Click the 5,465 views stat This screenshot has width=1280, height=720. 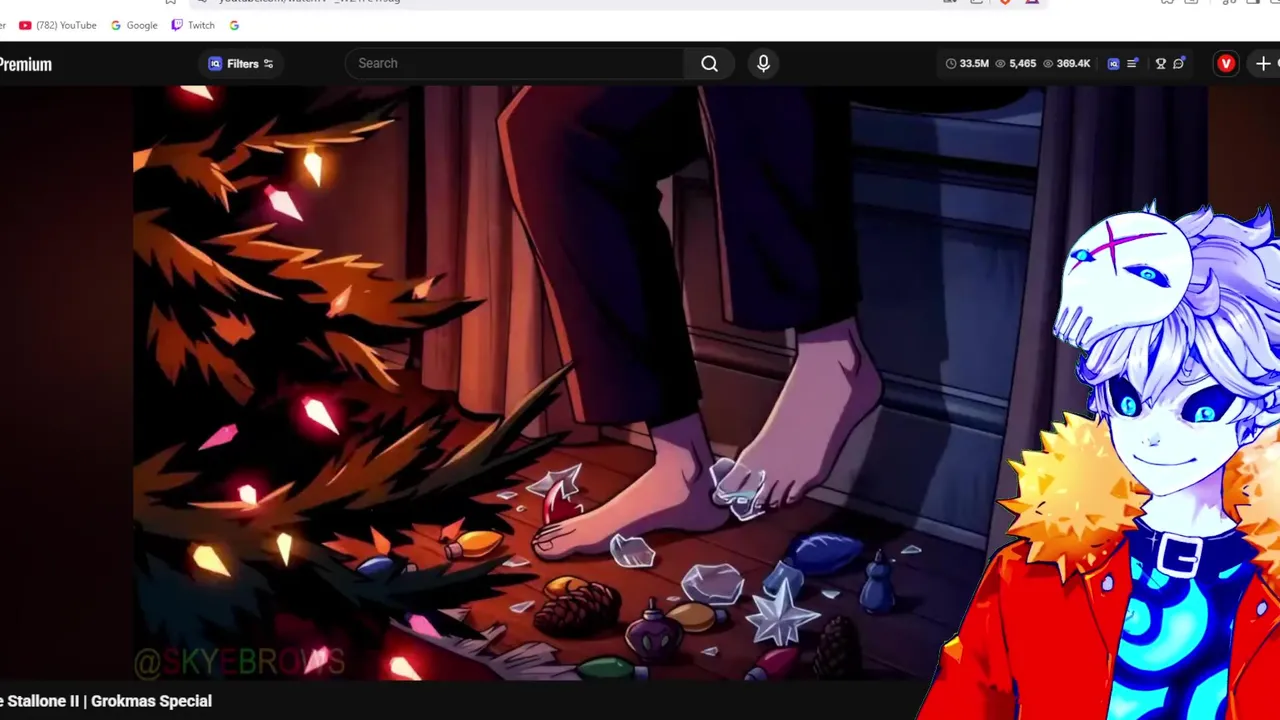pos(1015,64)
